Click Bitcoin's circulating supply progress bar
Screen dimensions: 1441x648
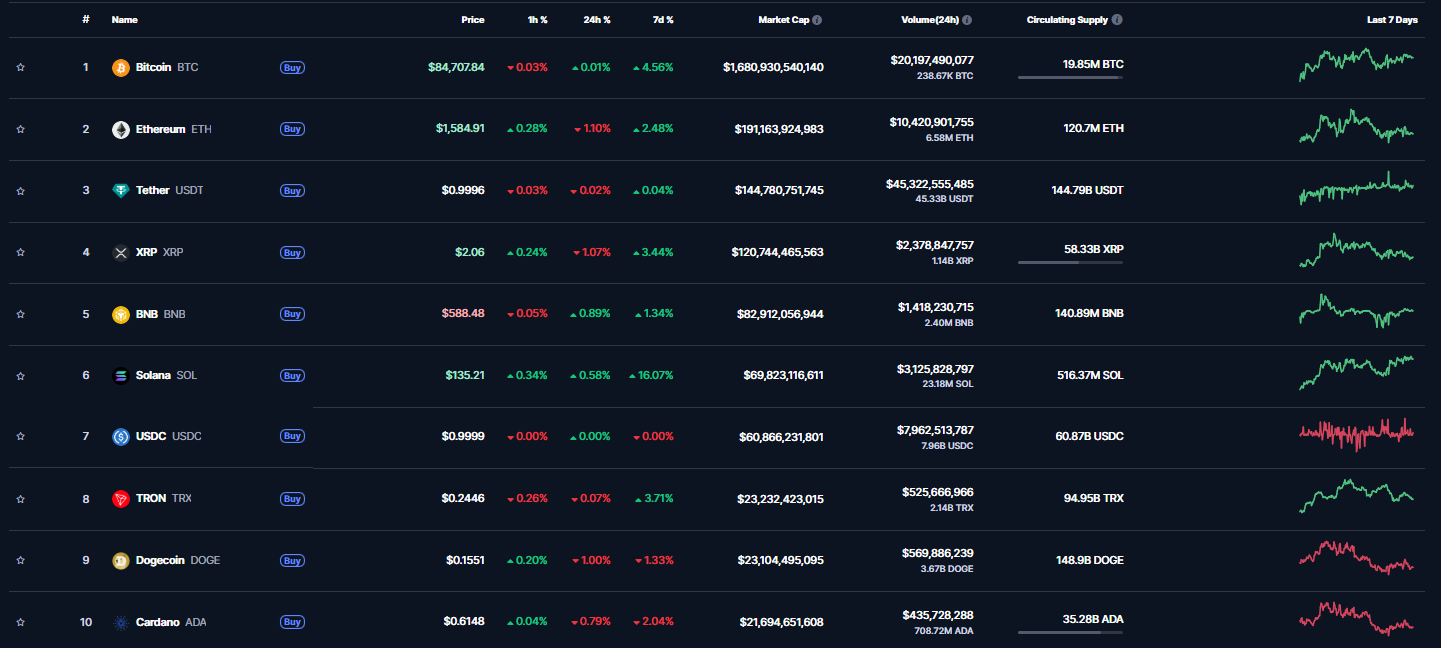1069,77
